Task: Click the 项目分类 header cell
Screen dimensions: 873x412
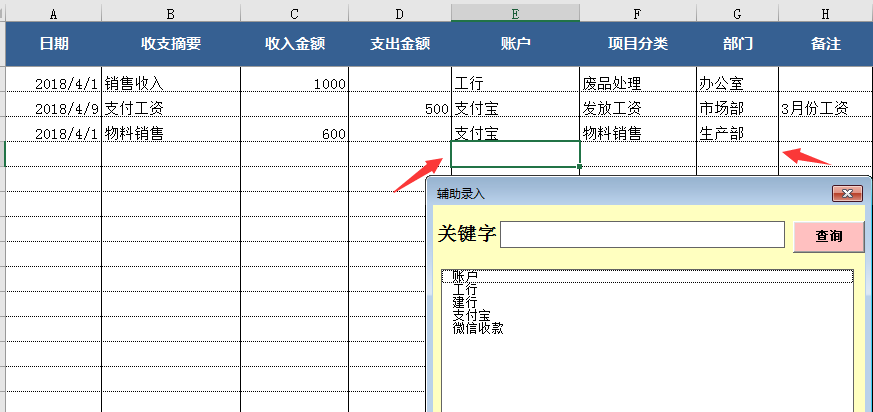Action: tap(638, 44)
